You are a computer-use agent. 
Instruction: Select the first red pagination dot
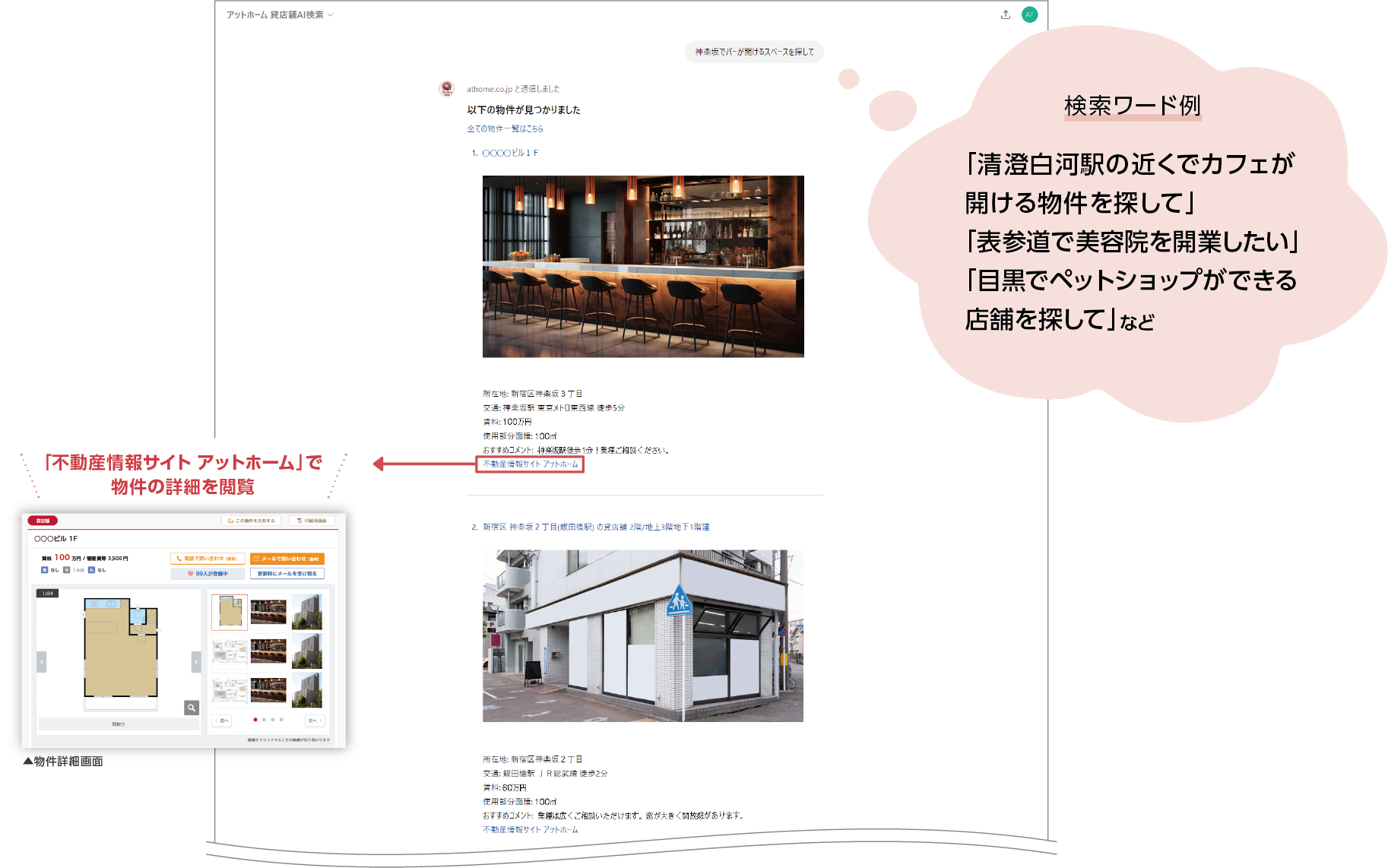pos(255,720)
